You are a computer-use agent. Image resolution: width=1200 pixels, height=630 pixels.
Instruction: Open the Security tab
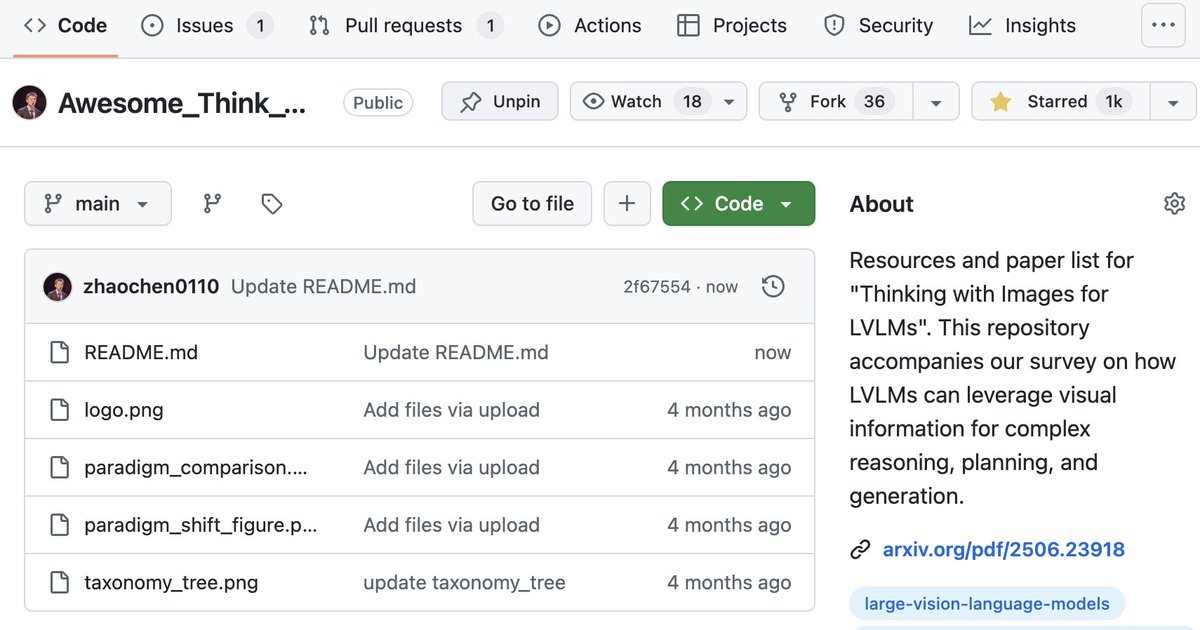coord(878,26)
